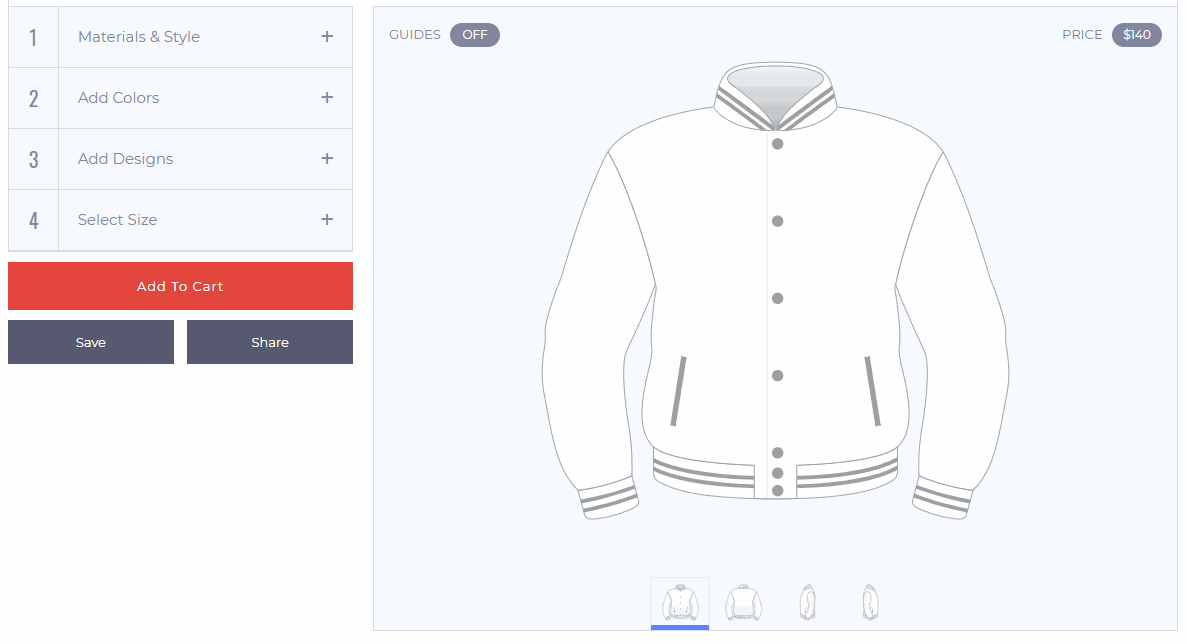Expand the Add Designs plus icon
The width and height of the screenshot is (1187, 644).
click(x=327, y=159)
